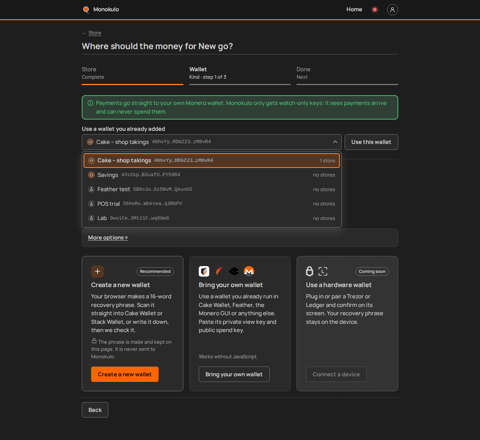Choose the Lab wallet option
Image resolution: width=480 pixels, height=440 pixels.
(211, 218)
